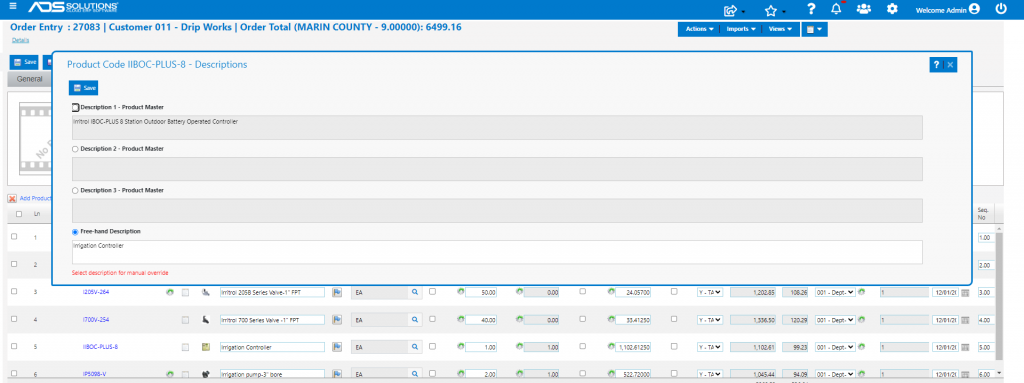Switch to the General tab

pyautogui.click(x=29, y=79)
